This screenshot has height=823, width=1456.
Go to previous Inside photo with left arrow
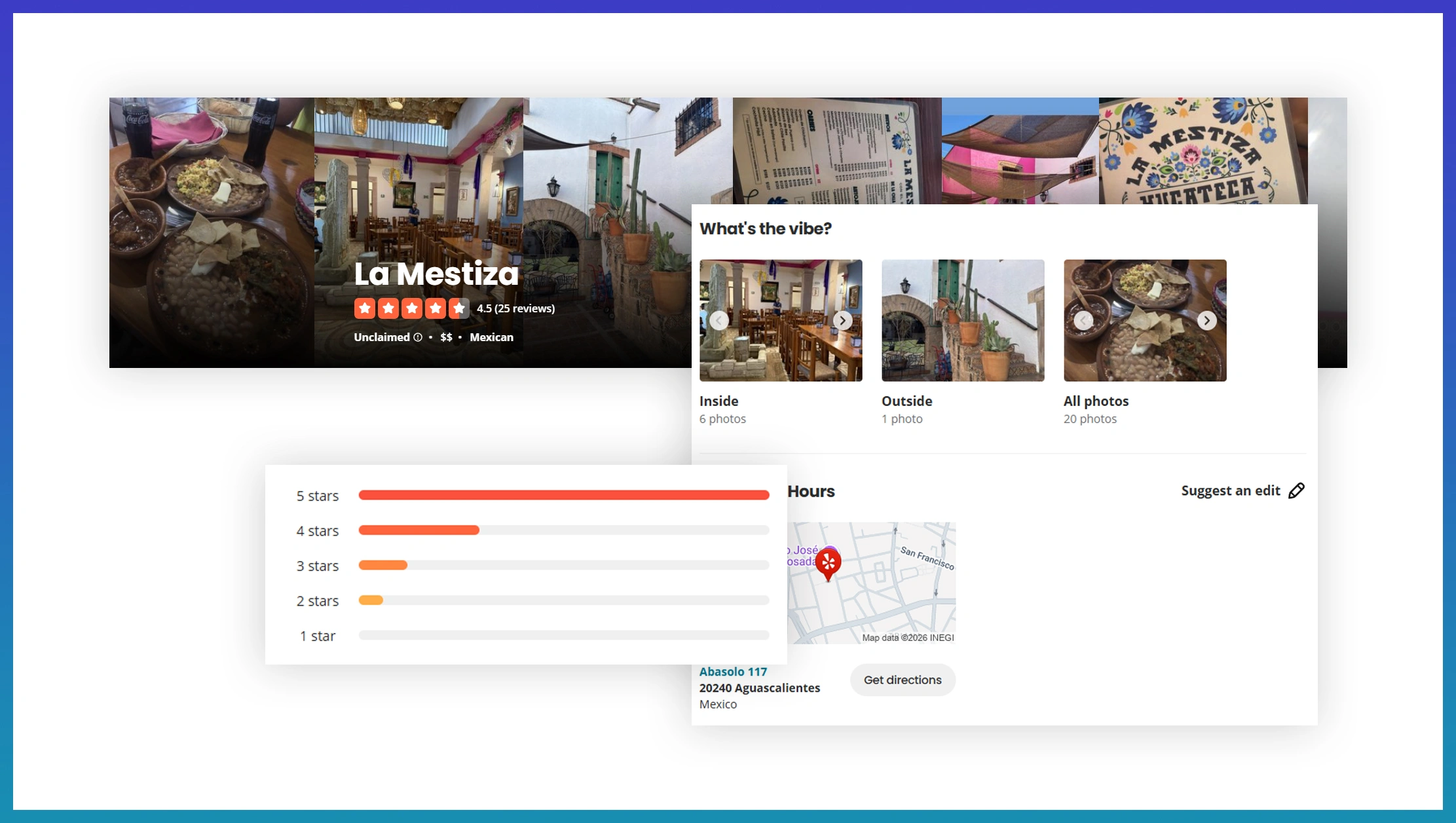pyautogui.click(x=719, y=320)
